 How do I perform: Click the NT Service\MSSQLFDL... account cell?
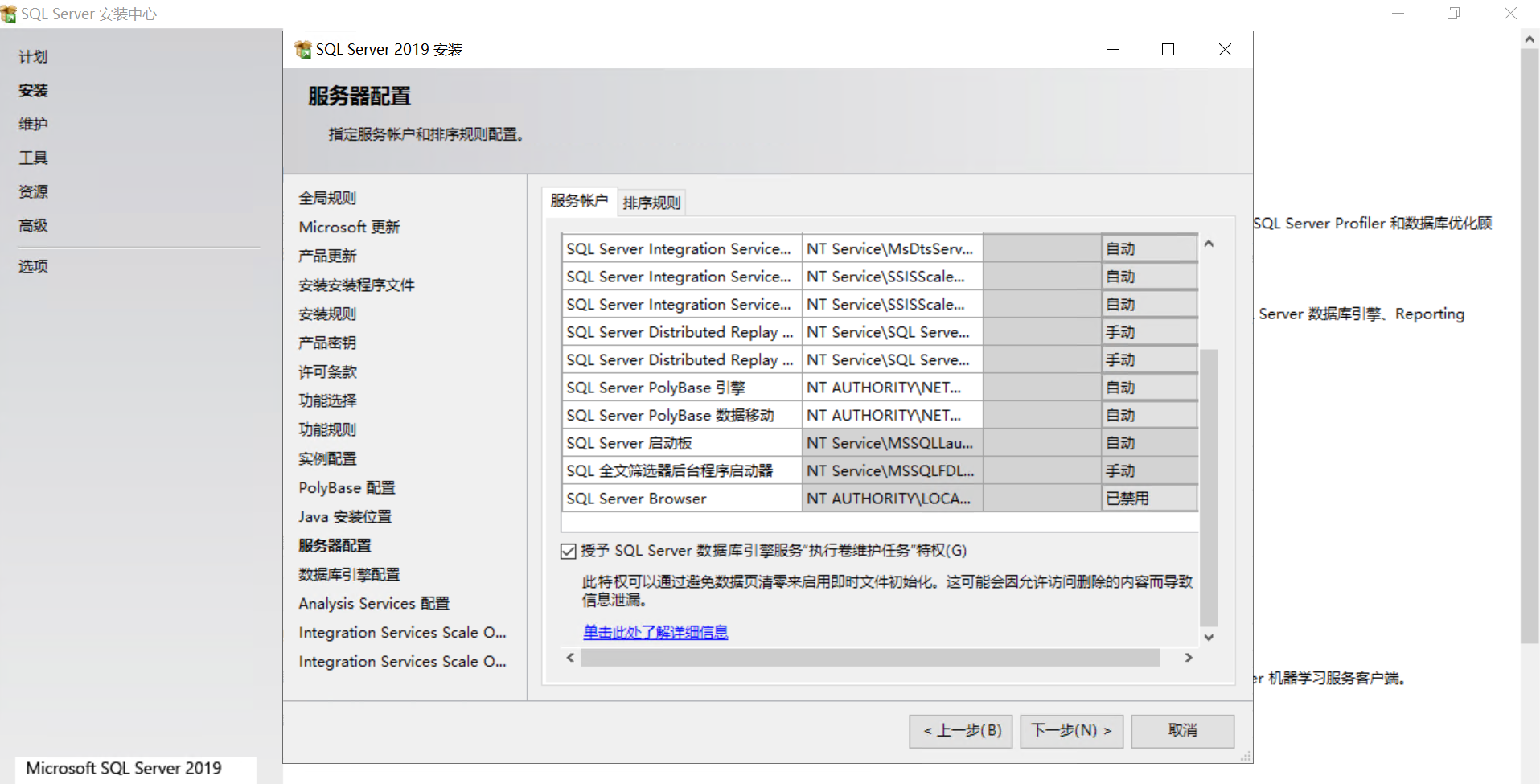(x=893, y=471)
